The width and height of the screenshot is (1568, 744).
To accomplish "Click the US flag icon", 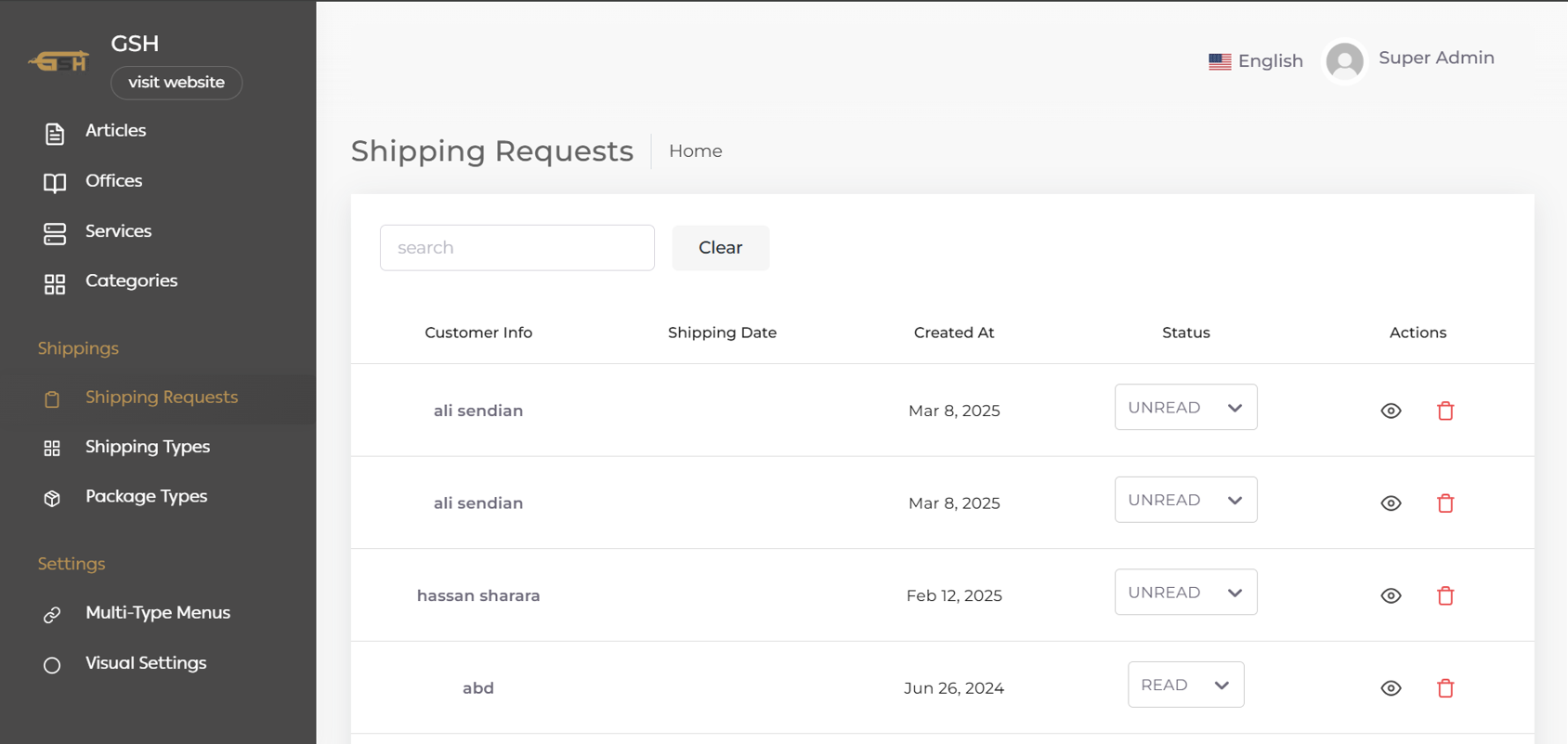I will coord(1220,61).
